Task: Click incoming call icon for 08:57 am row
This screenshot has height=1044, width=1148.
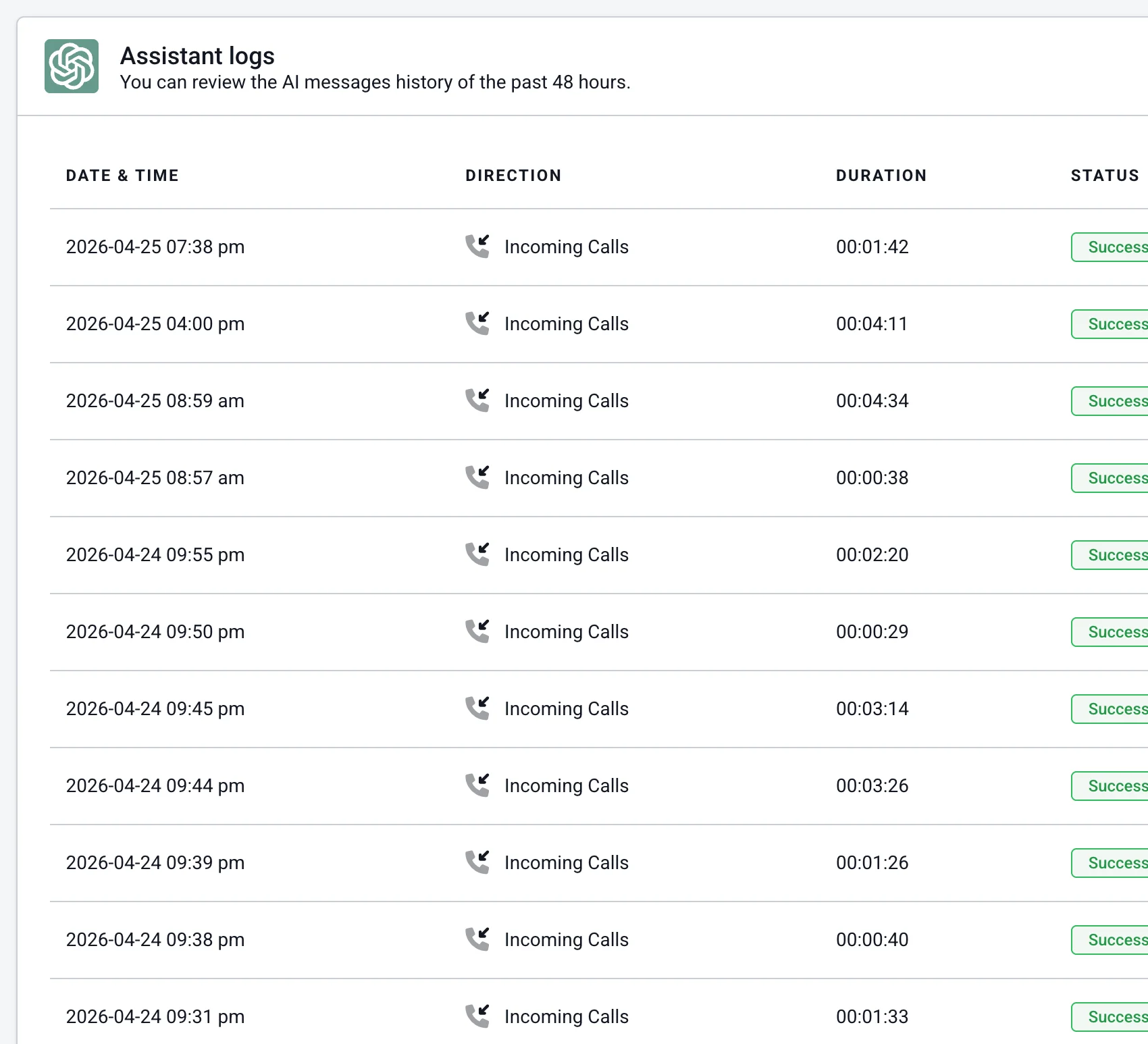Action: tap(477, 477)
